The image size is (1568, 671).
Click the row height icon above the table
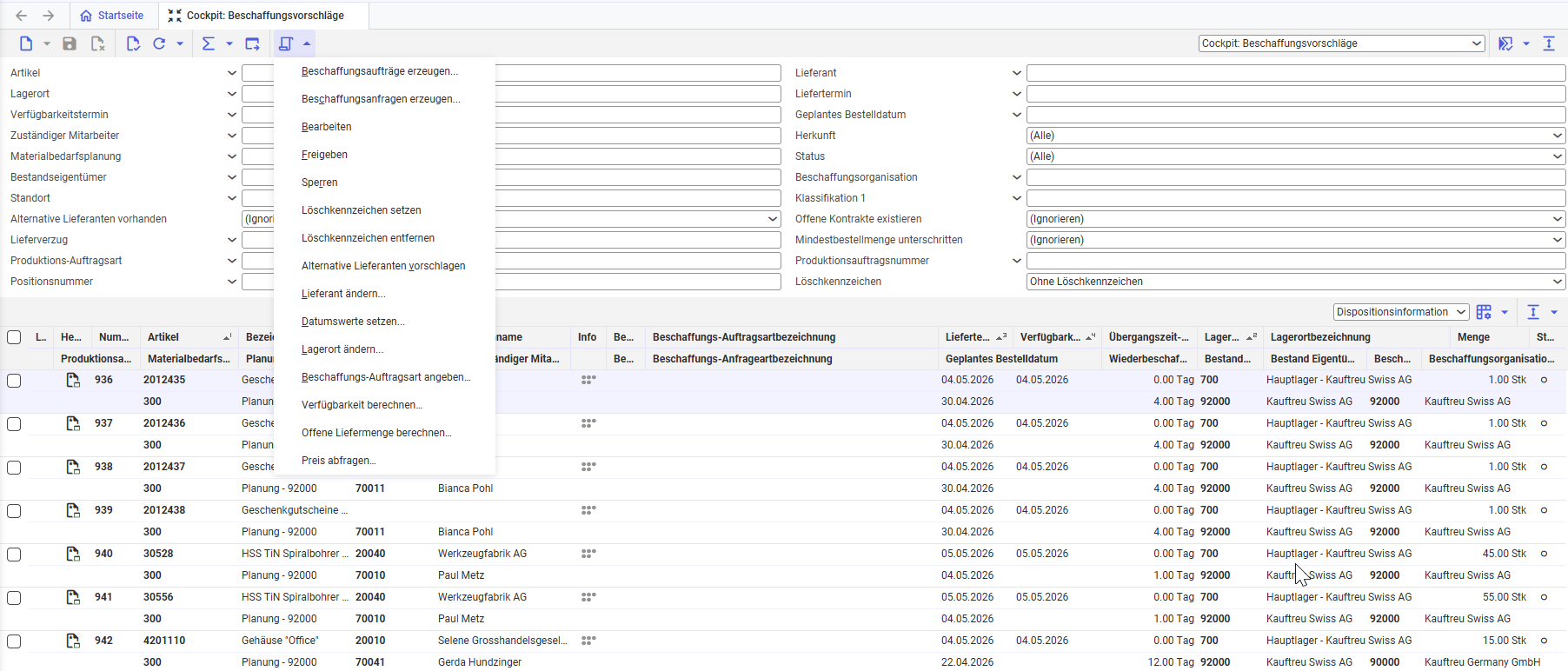coord(1533,312)
